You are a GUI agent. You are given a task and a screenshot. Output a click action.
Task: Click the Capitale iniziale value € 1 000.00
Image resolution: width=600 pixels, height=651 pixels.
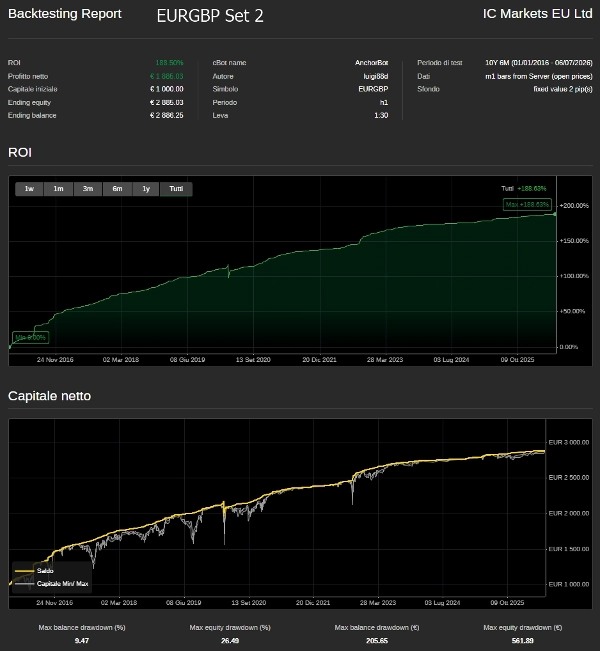coord(167,89)
